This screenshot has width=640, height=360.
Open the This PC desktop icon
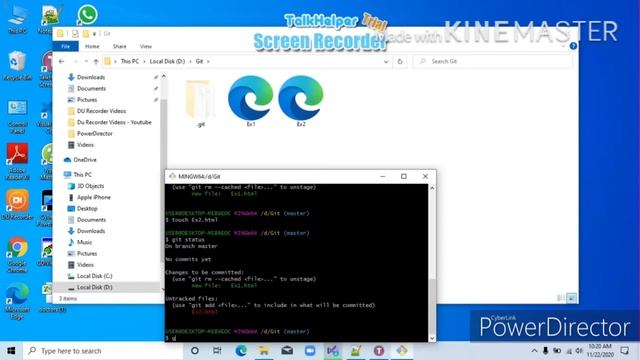(x=17, y=19)
